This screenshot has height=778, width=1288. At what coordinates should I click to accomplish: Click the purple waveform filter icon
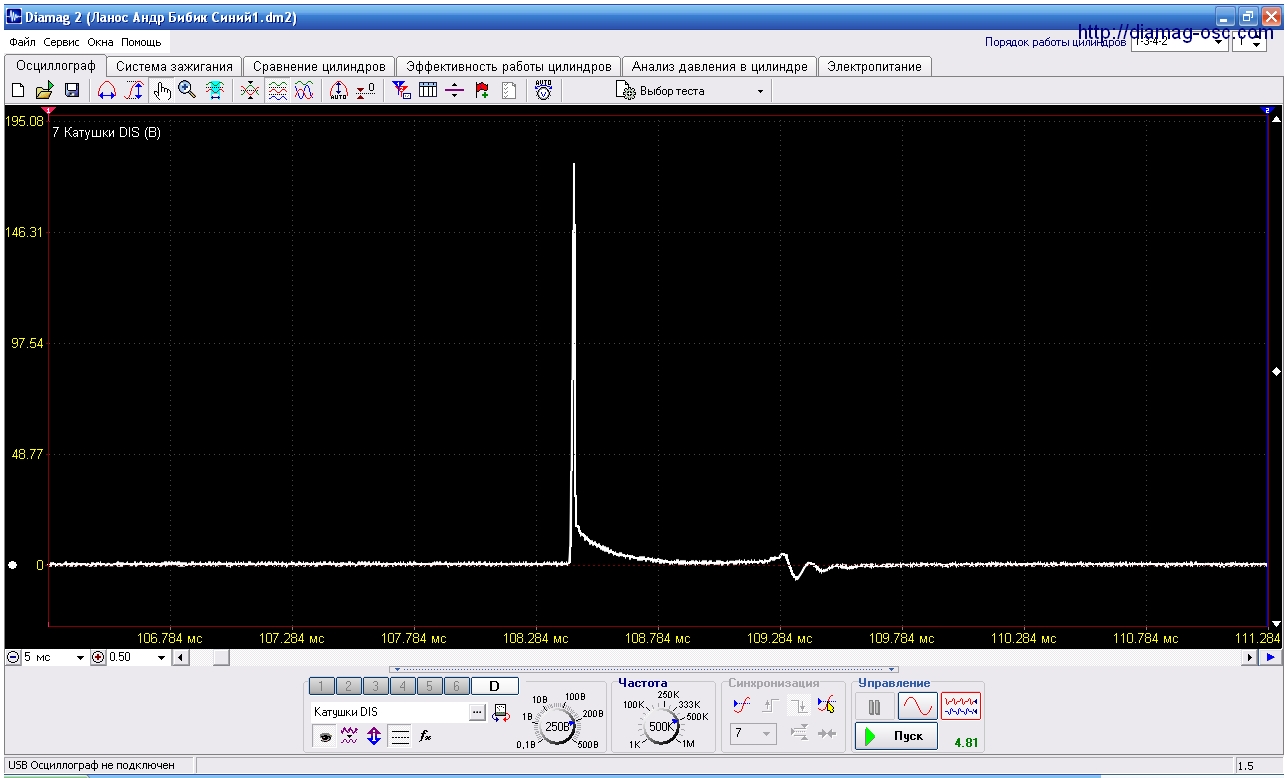(349, 736)
